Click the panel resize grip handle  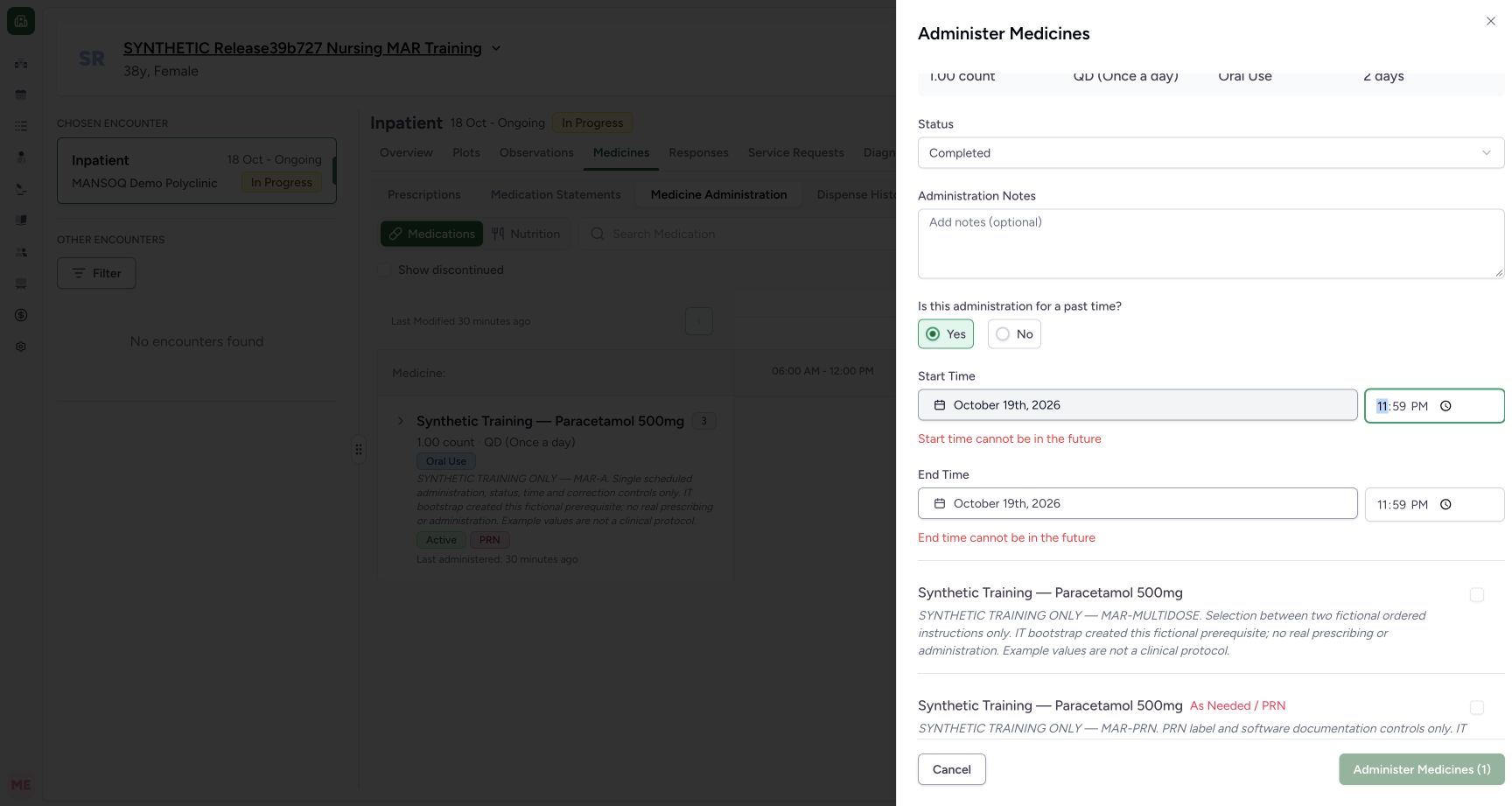pos(359,449)
